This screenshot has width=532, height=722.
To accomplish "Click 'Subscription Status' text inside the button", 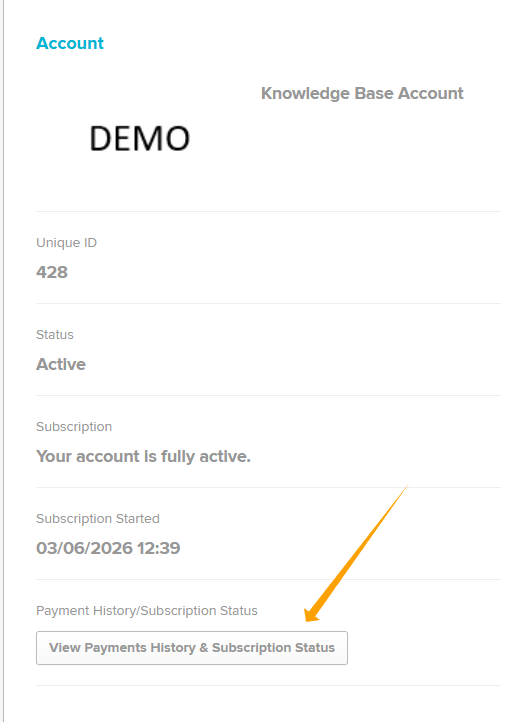I will click(273, 647).
